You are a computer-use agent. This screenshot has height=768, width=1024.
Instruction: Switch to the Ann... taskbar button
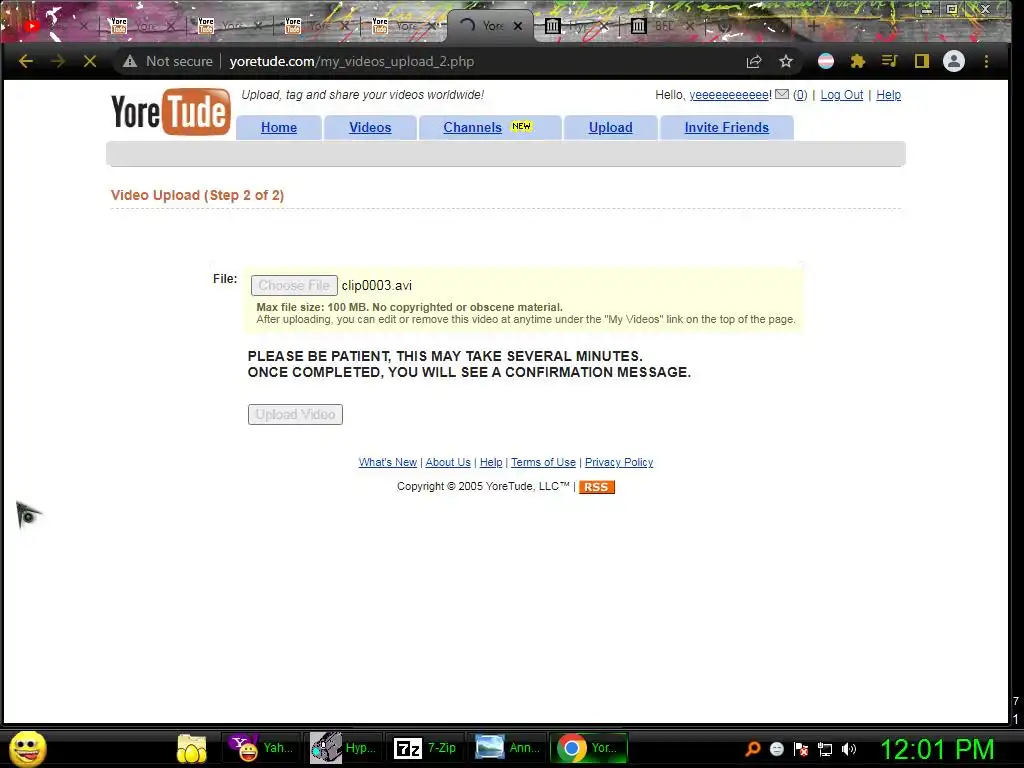[x=507, y=748]
